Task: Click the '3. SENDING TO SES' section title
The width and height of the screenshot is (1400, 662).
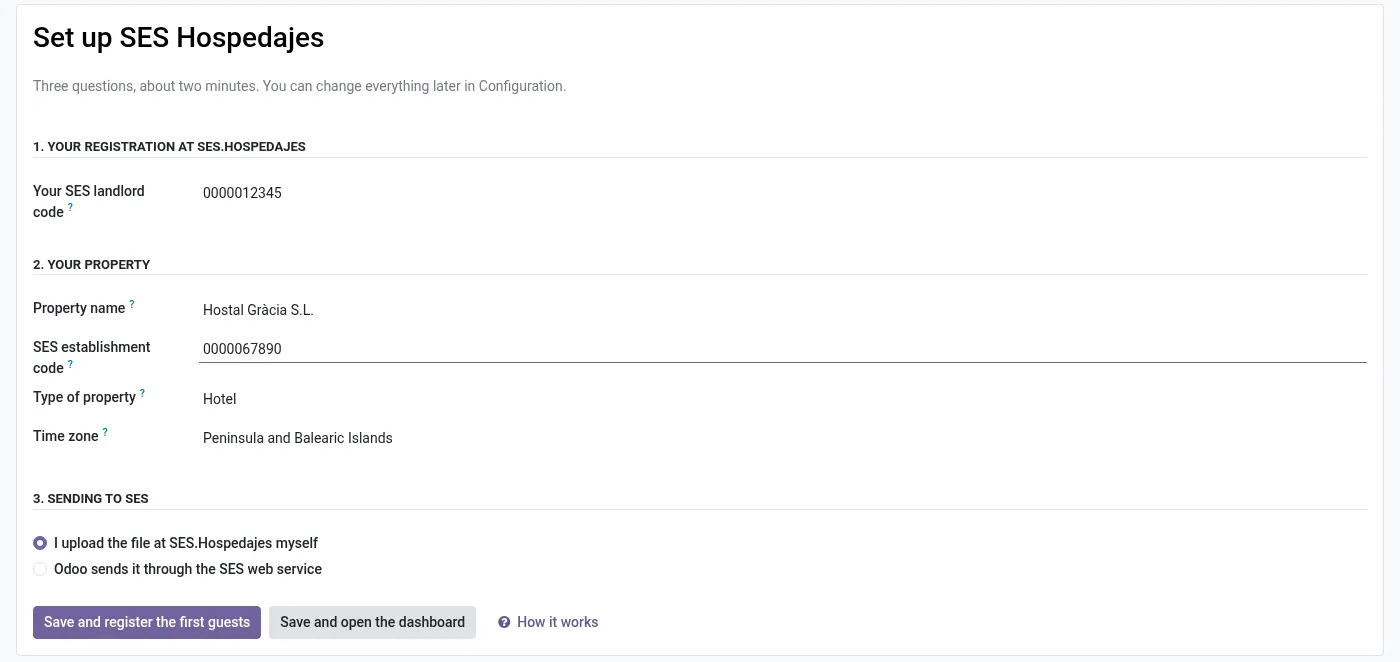Action: [x=91, y=498]
